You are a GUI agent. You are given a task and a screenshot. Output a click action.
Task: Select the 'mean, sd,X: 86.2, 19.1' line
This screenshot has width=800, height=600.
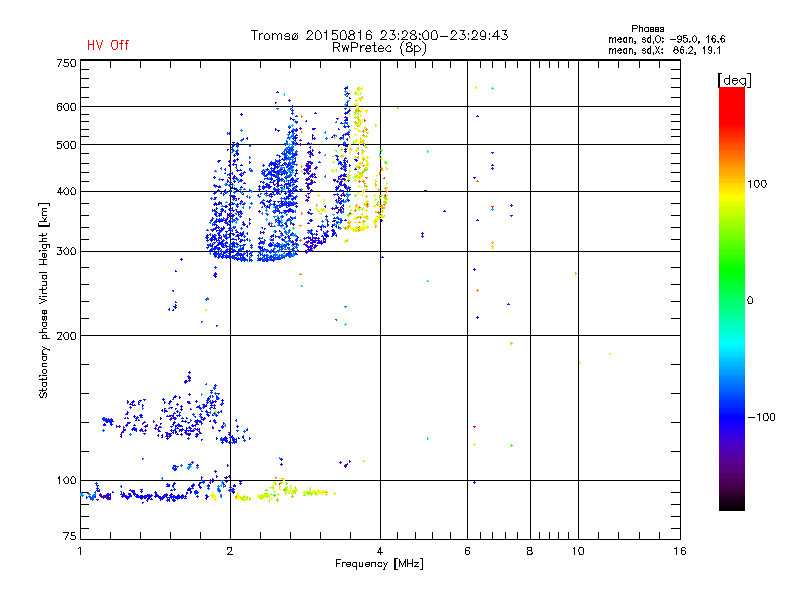click(664, 51)
